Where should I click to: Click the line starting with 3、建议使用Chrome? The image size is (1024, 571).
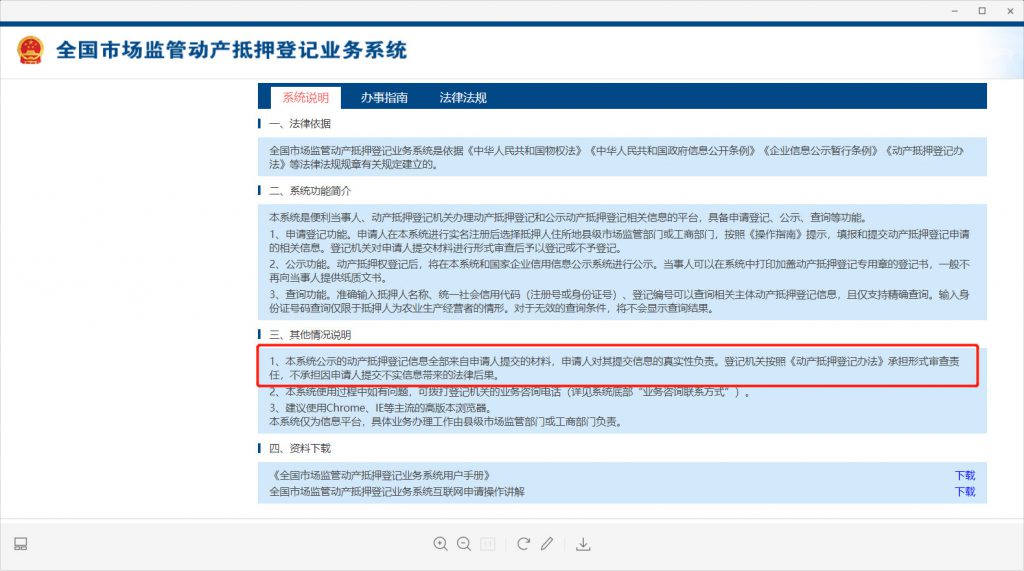pos(380,408)
